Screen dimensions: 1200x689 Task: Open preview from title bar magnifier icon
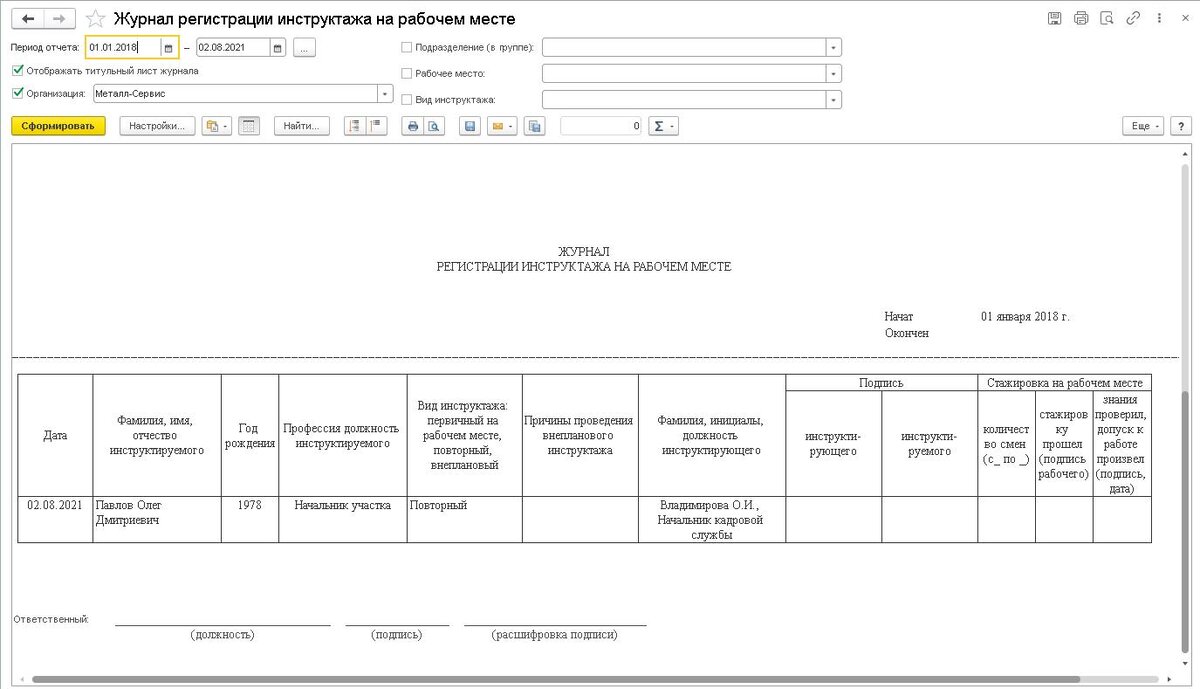click(x=1107, y=18)
